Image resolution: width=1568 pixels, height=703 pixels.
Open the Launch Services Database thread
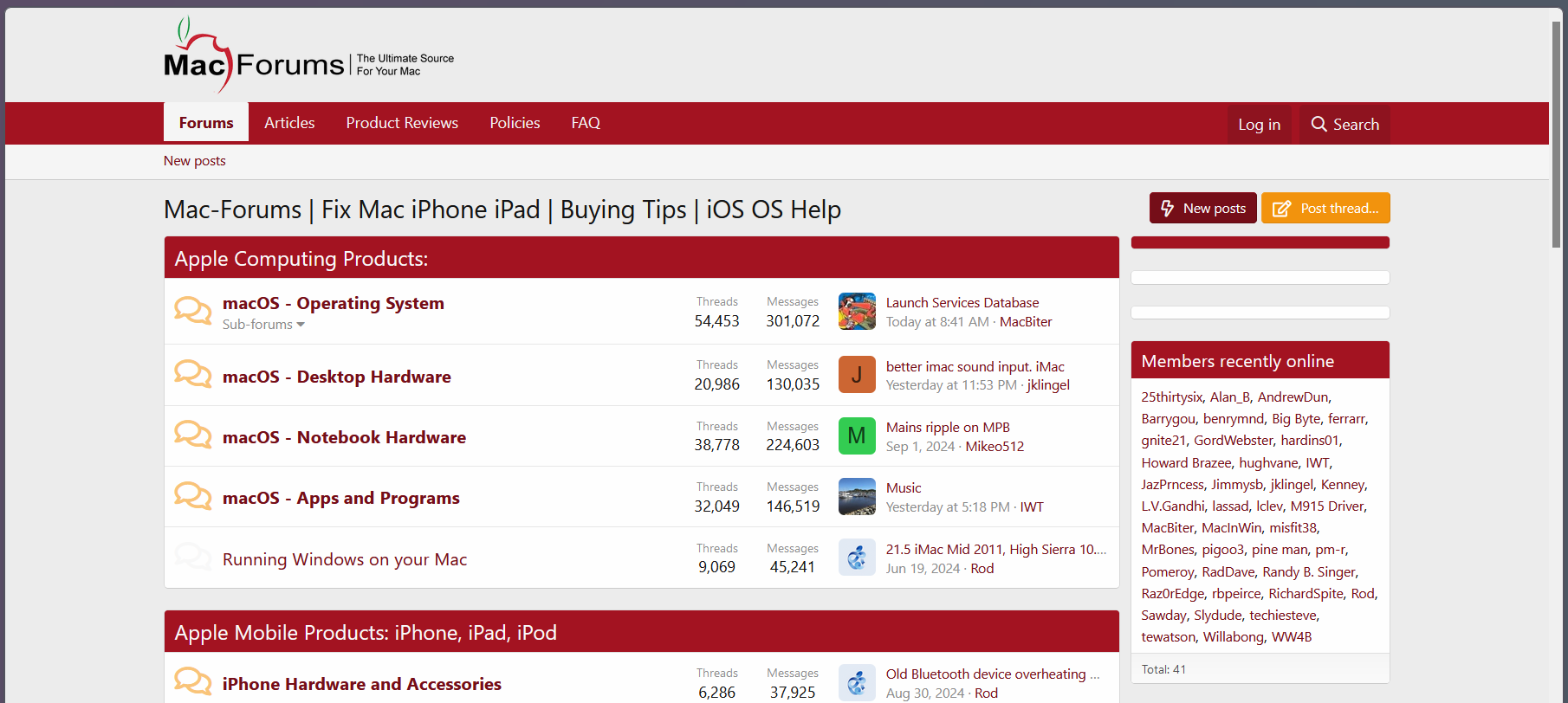[962, 303]
